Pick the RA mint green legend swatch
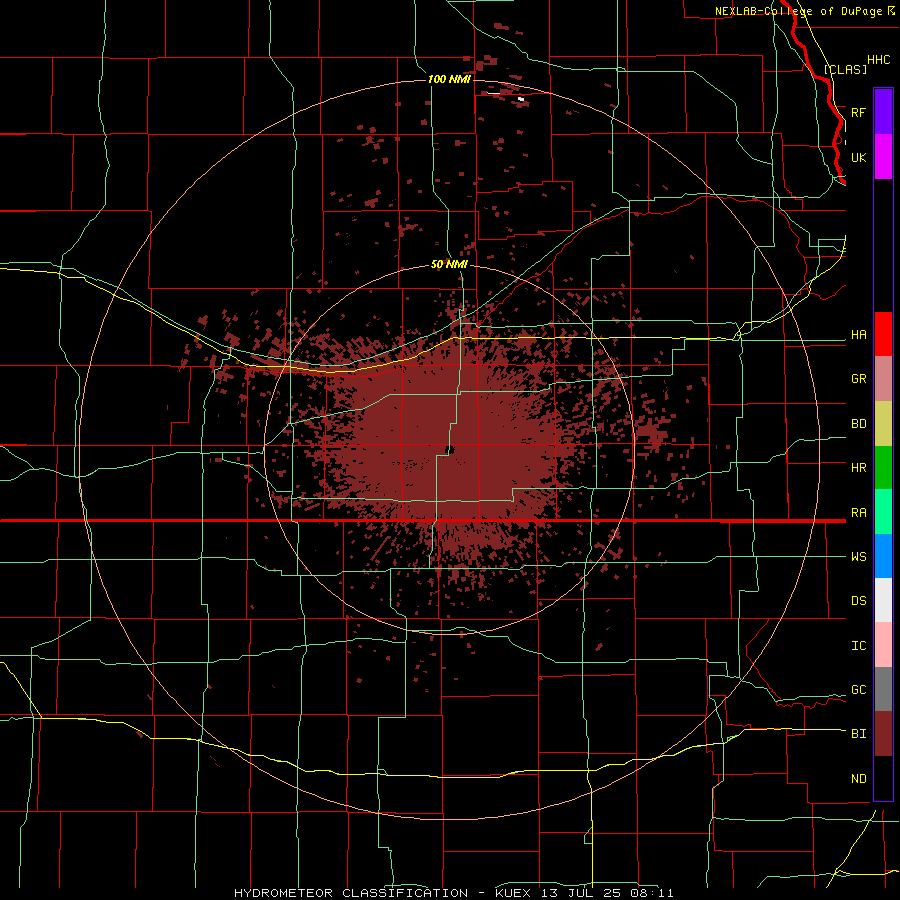The image size is (900, 900). point(883,512)
